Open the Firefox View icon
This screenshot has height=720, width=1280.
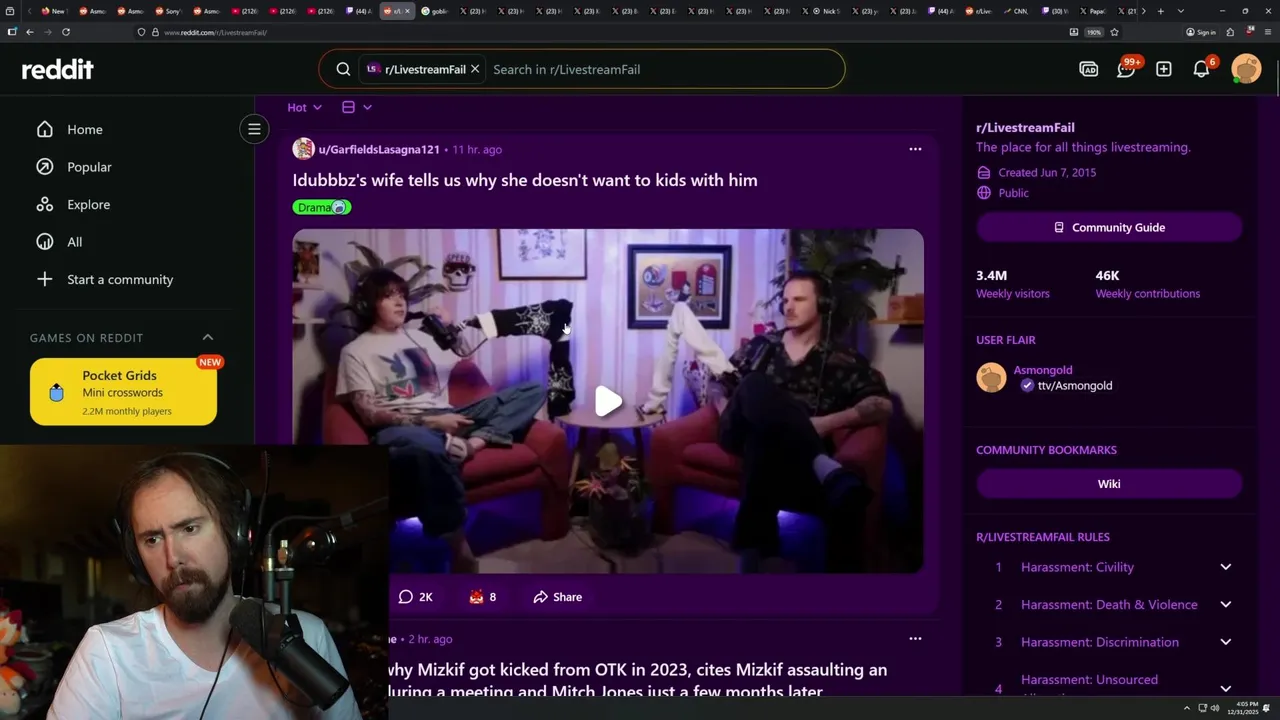tap(12, 11)
